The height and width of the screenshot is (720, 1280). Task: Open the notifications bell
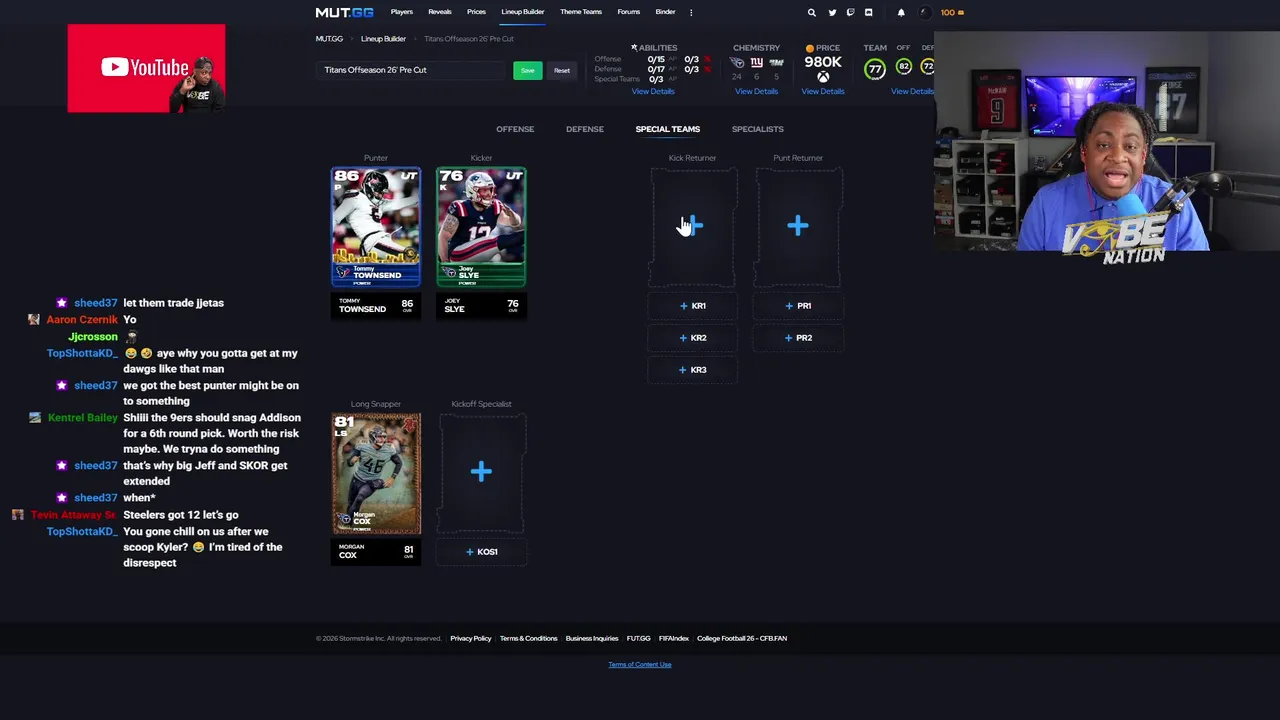coord(901,12)
